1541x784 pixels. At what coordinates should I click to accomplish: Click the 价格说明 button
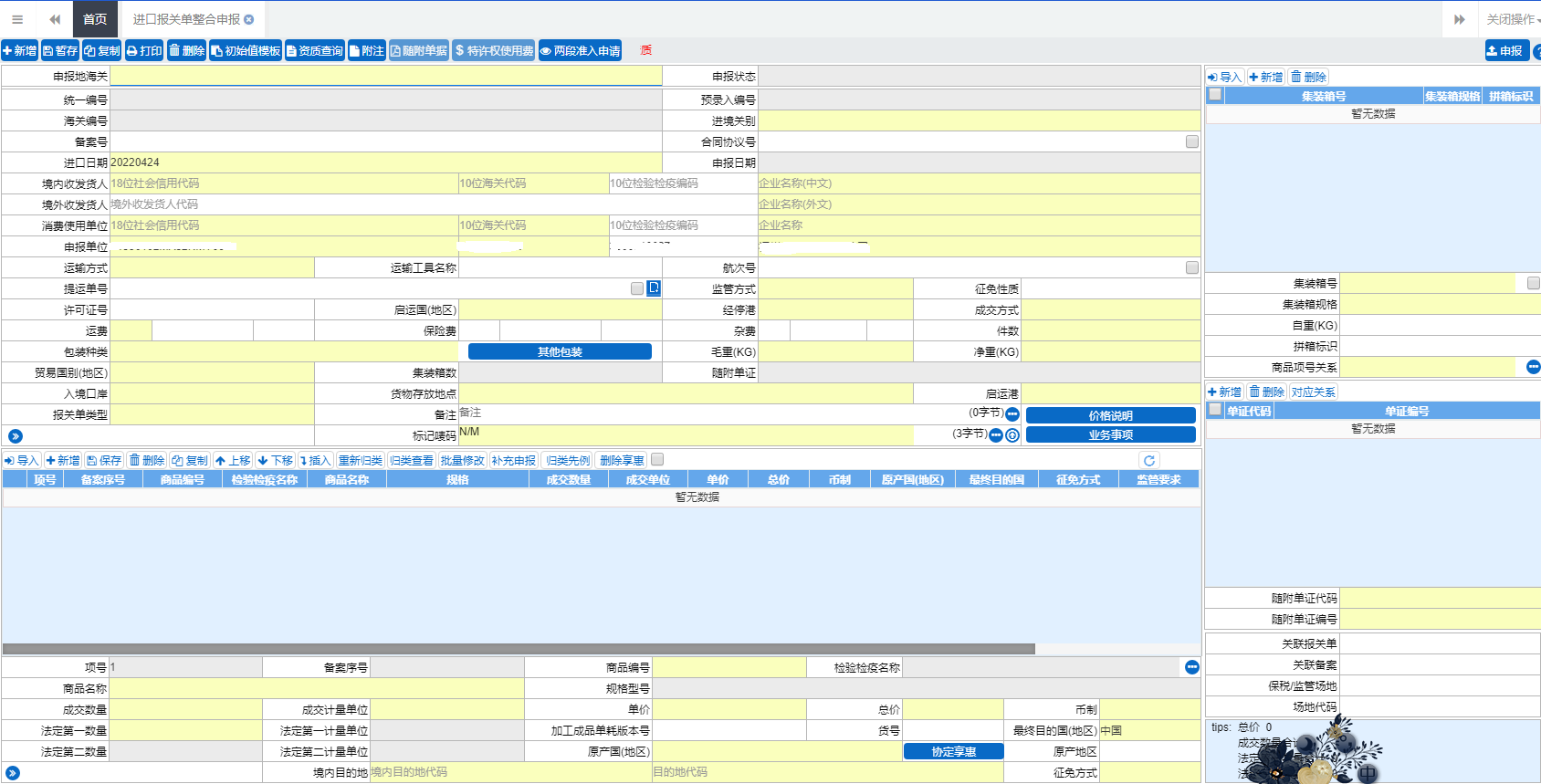[x=1110, y=415]
